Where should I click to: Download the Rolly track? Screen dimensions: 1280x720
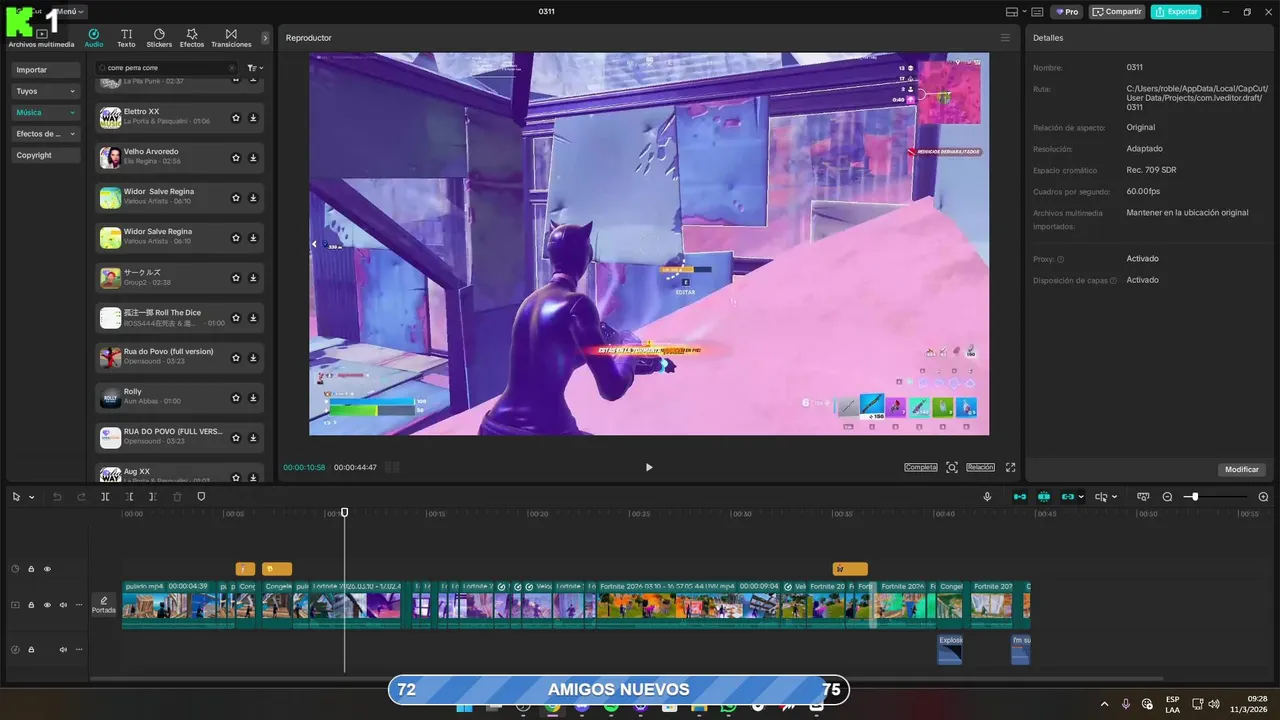click(253, 398)
